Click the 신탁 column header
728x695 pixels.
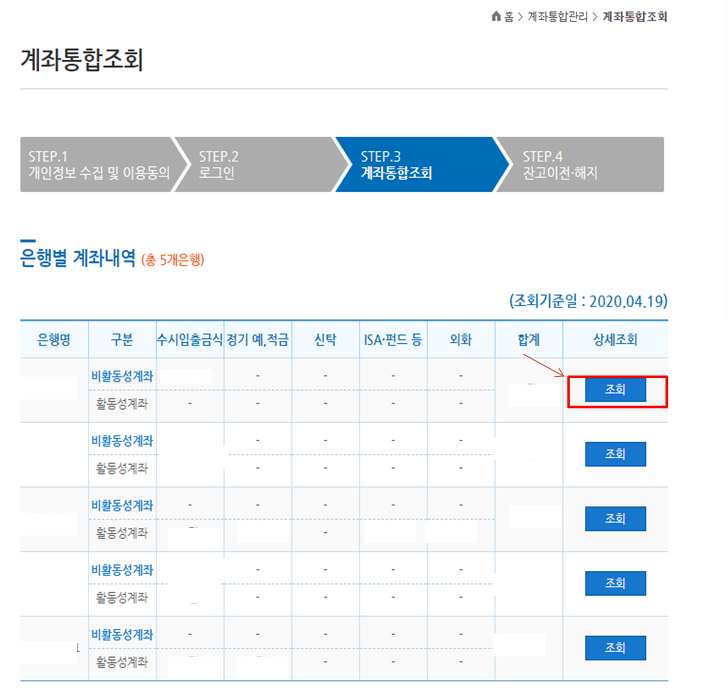tap(325, 339)
